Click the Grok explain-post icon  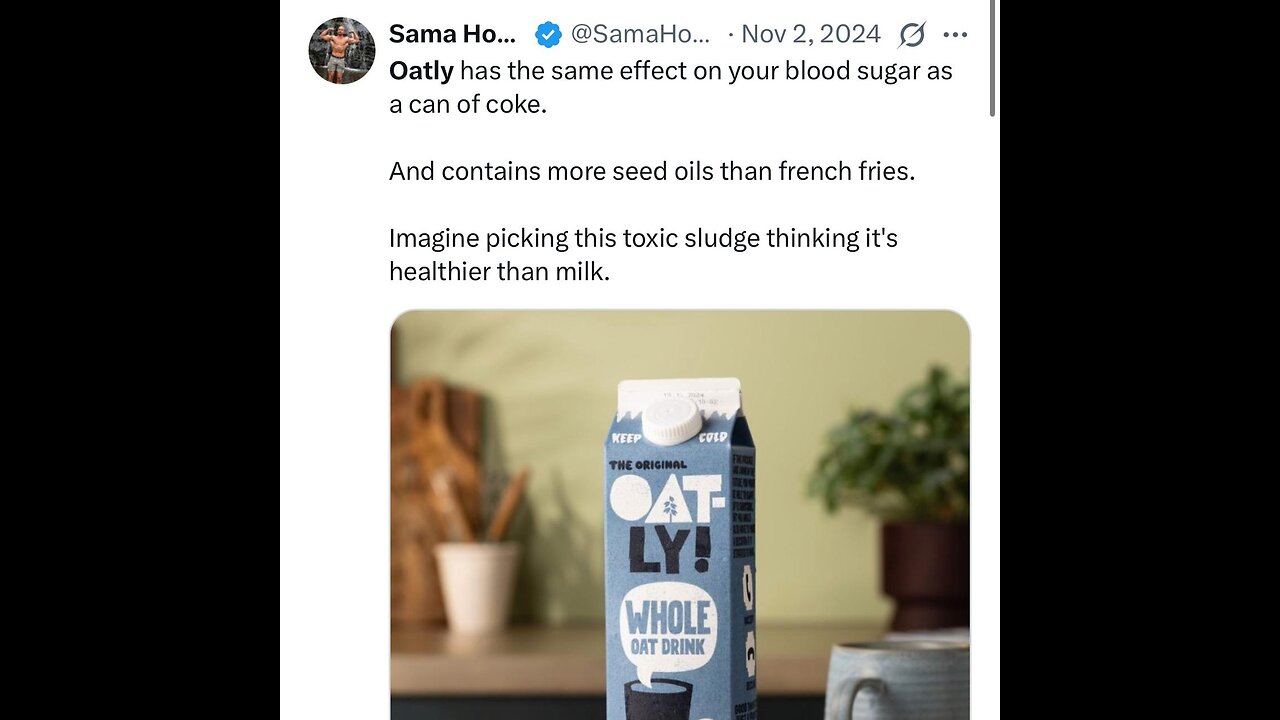(x=911, y=35)
